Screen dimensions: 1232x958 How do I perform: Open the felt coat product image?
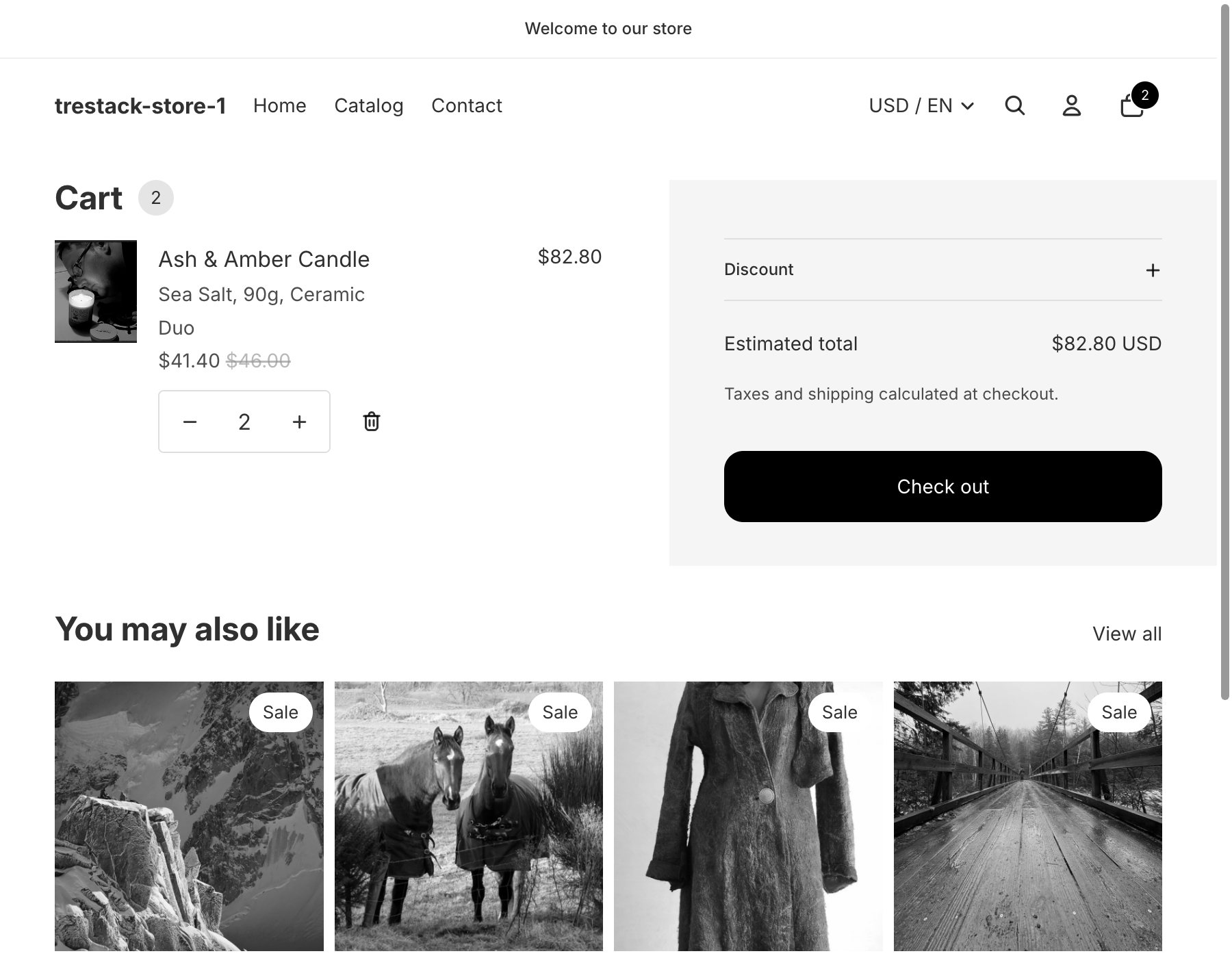[x=748, y=816]
